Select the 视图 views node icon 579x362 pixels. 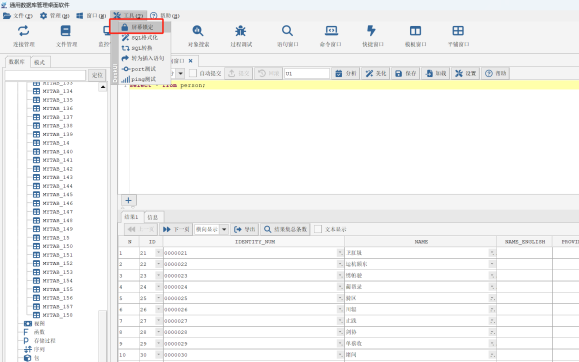point(28,324)
